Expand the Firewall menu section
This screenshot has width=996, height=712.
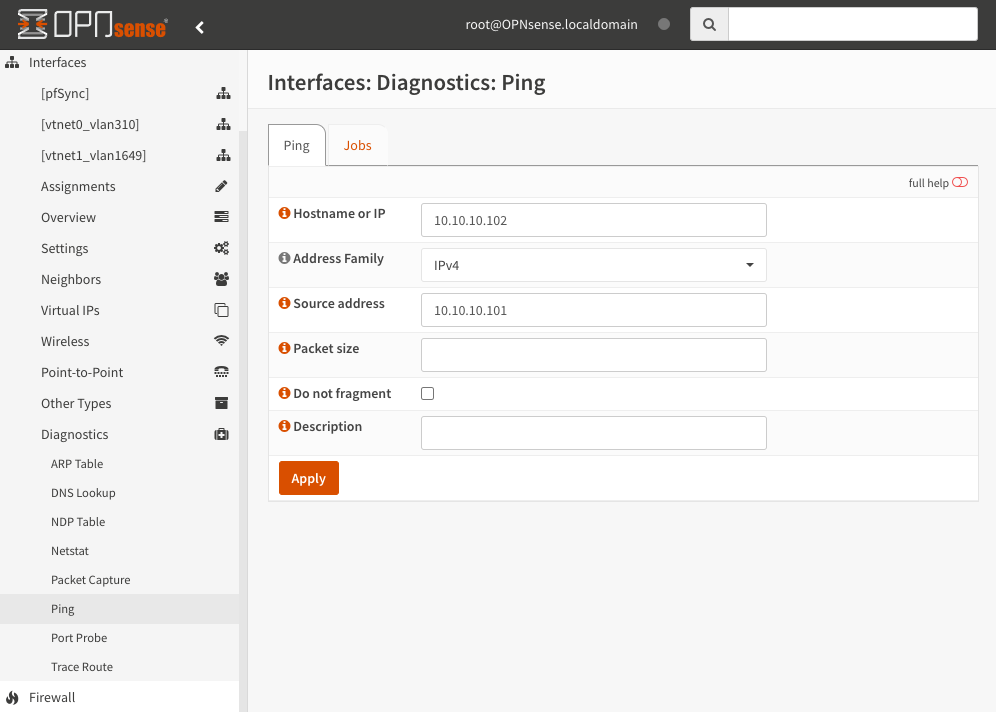point(52,697)
